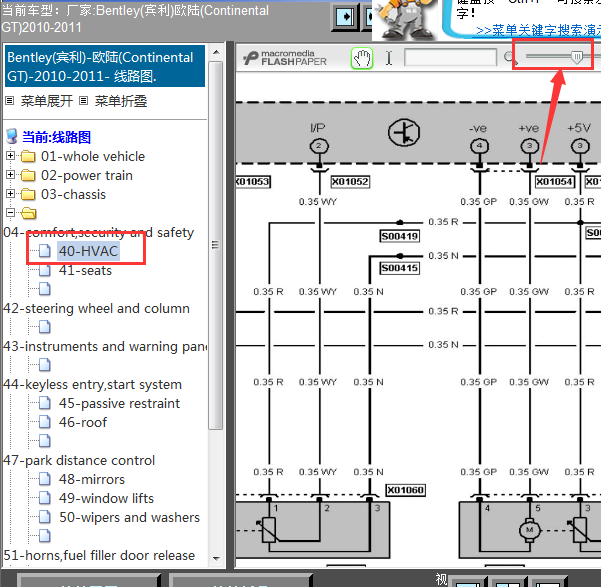This screenshot has height=587, width=601.
Task: Click splice label S00419 in diagram
Action: click(399, 236)
